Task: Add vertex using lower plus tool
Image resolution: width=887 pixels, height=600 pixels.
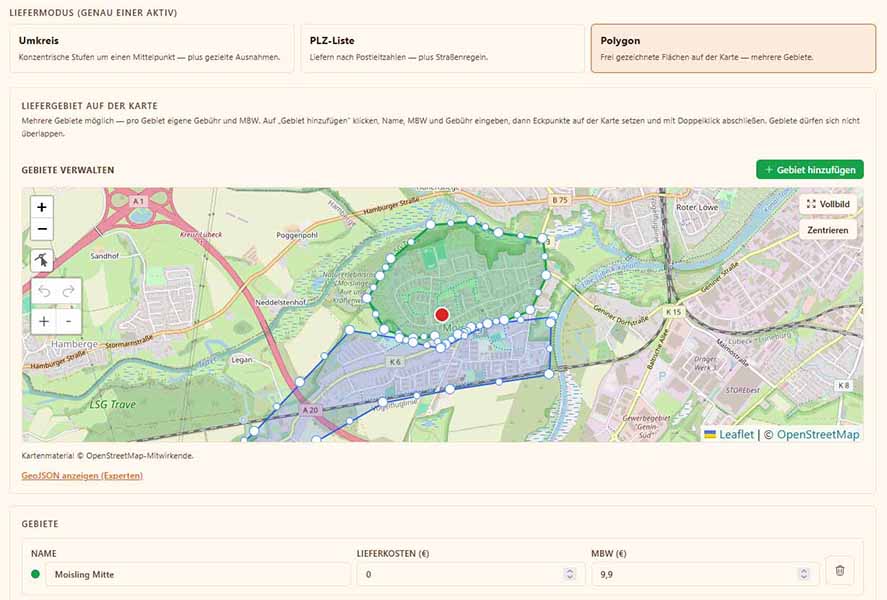Action: [x=44, y=321]
